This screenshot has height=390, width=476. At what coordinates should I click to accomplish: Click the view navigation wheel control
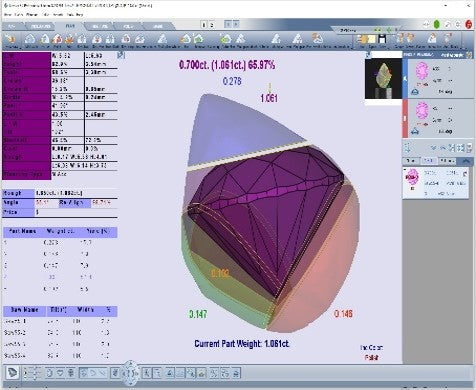[130, 373]
